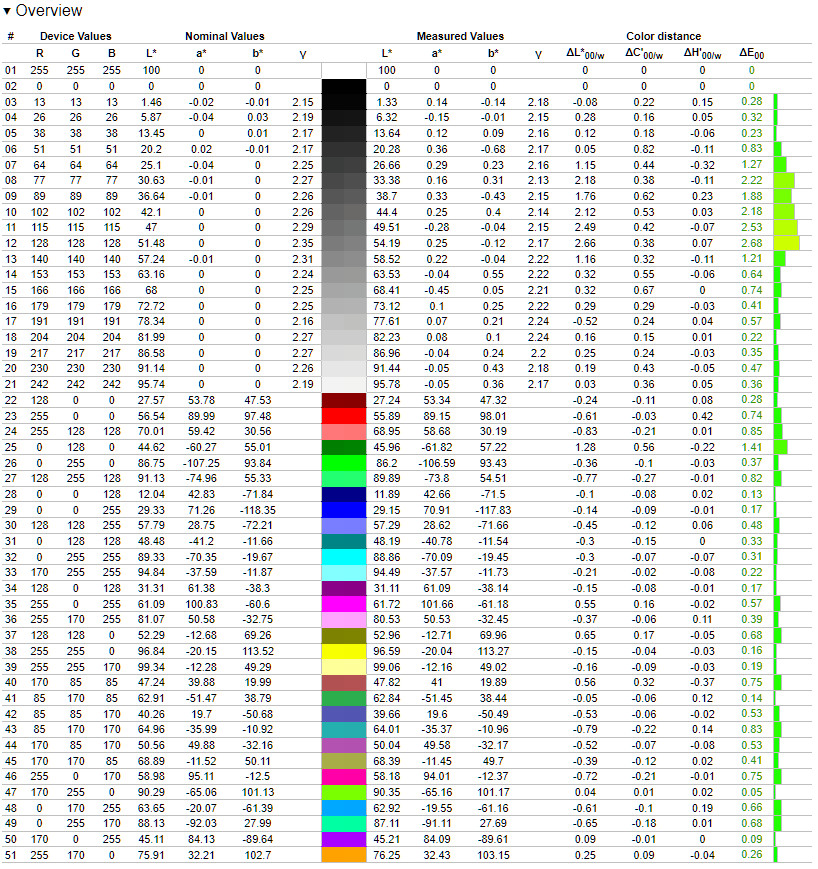Click the green ΔE bar in row 25
Screen dimensions: 818x869
pyautogui.click(x=781, y=447)
